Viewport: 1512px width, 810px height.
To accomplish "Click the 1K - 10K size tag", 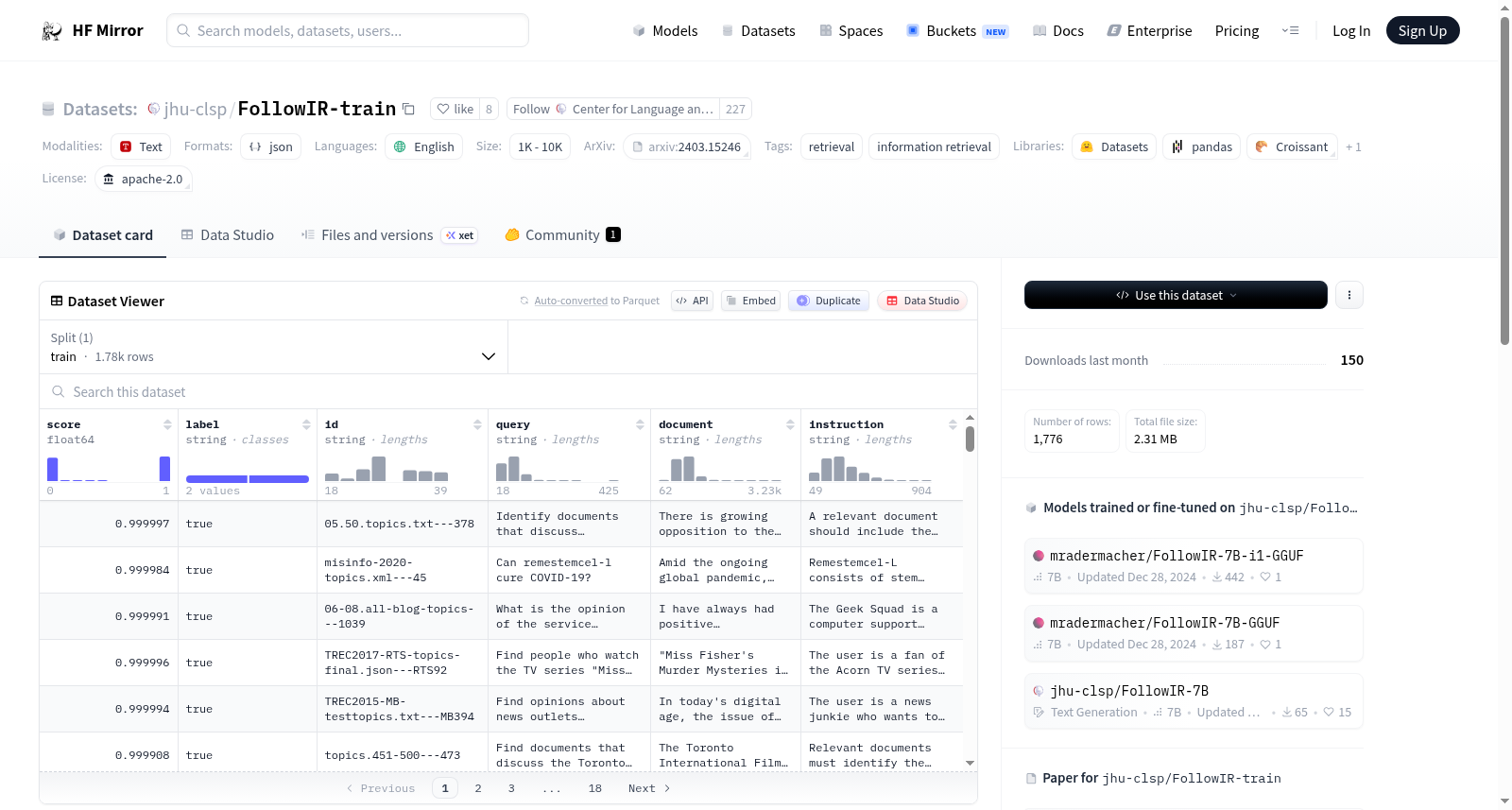I will coord(540,146).
